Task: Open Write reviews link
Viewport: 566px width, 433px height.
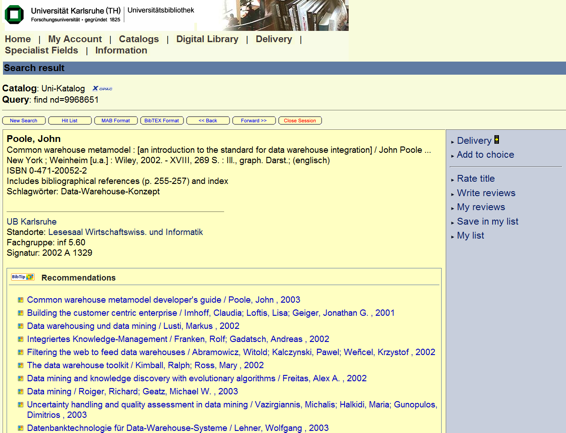Action: [x=486, y=193]
